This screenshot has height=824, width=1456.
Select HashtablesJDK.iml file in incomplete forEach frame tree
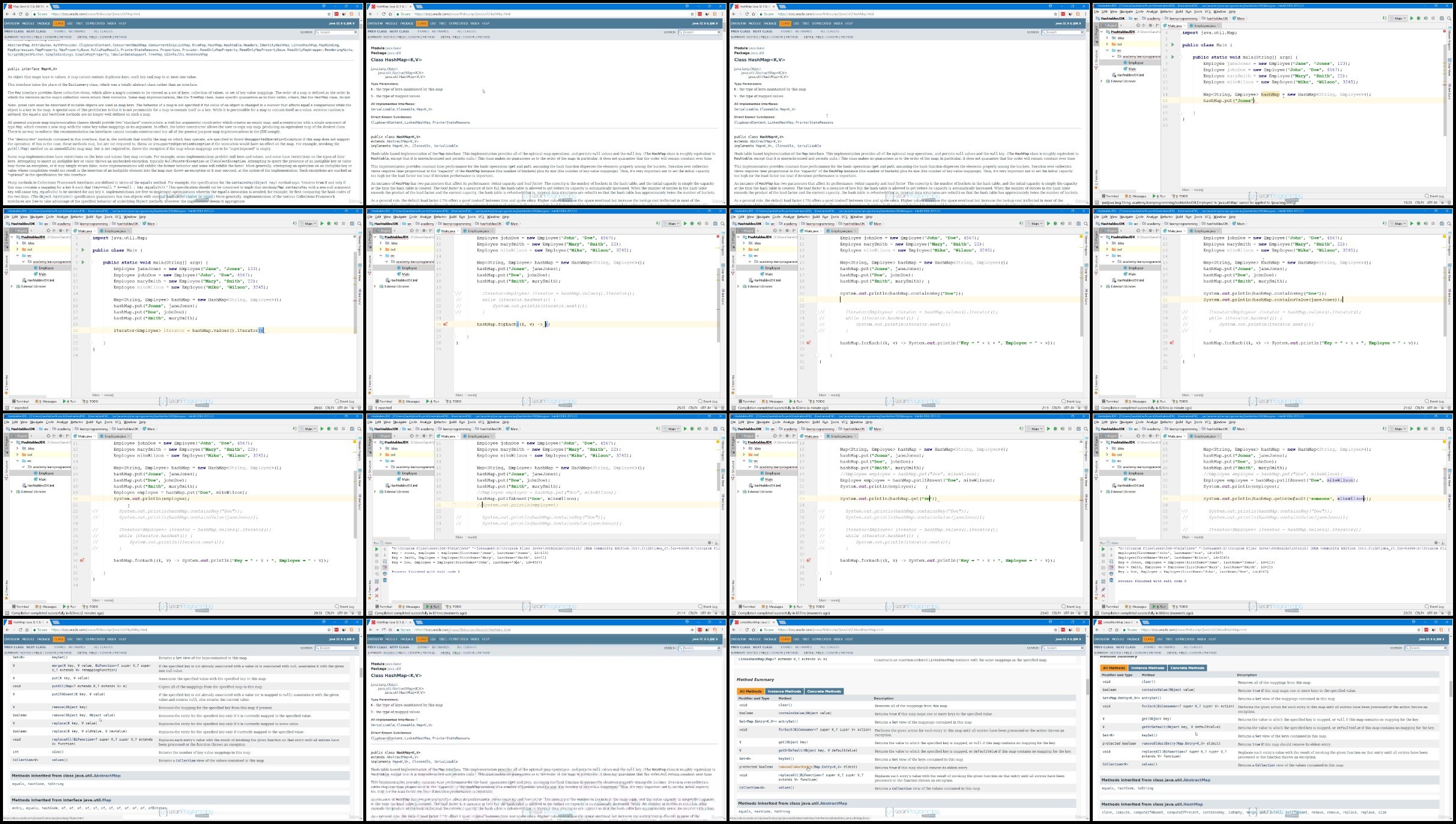(403, 280)
